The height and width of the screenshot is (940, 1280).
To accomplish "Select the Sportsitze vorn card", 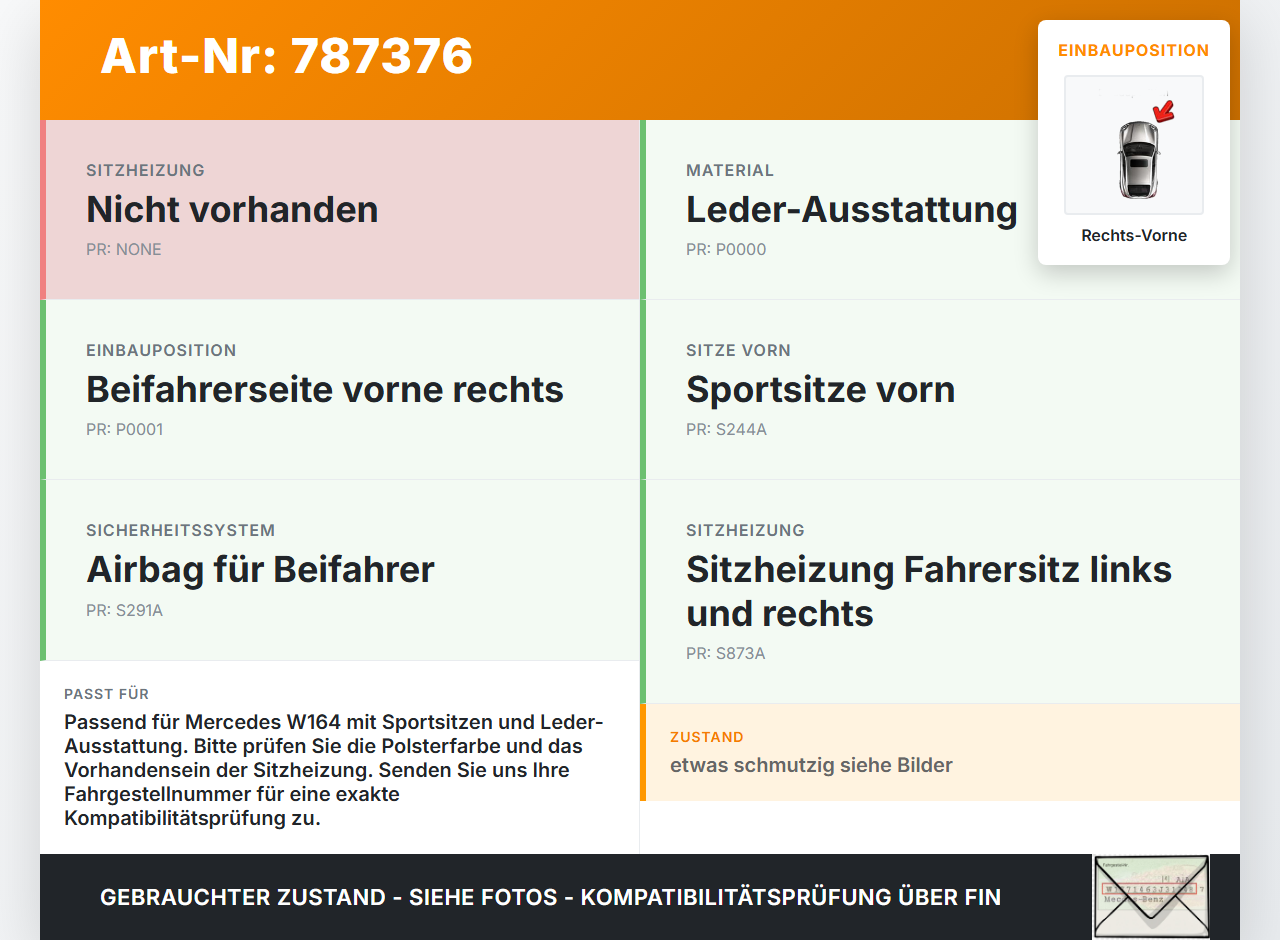I will pyautogui.click(x=940, y=390).
